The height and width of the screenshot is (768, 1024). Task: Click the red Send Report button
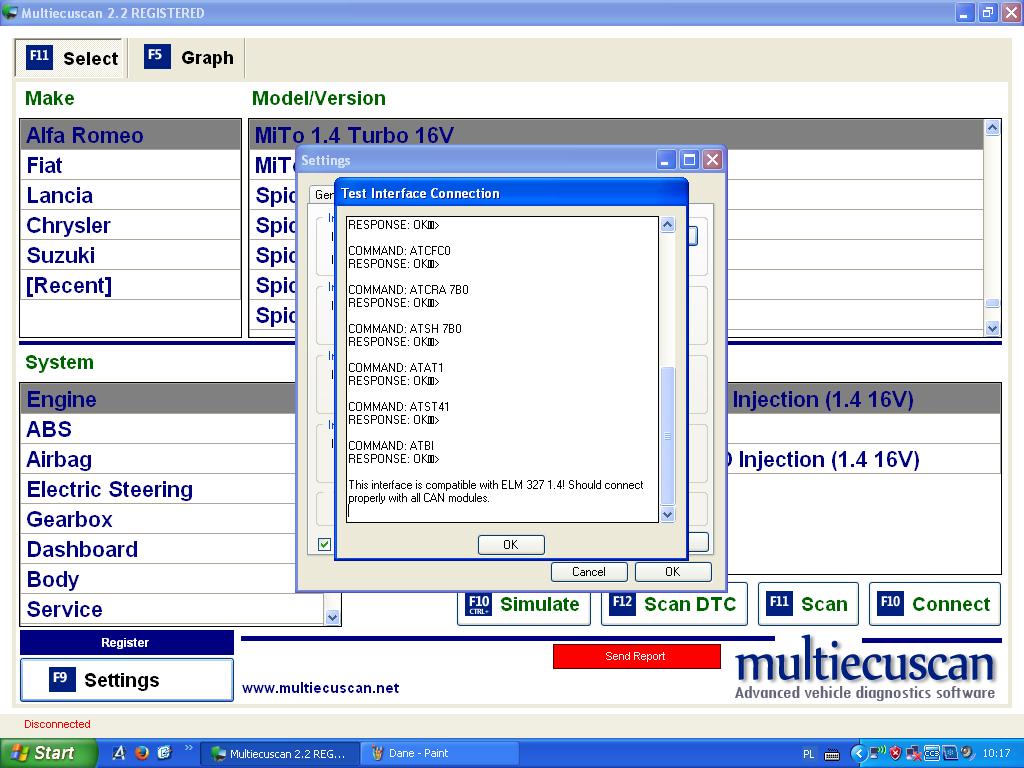(x=636, y=656)
